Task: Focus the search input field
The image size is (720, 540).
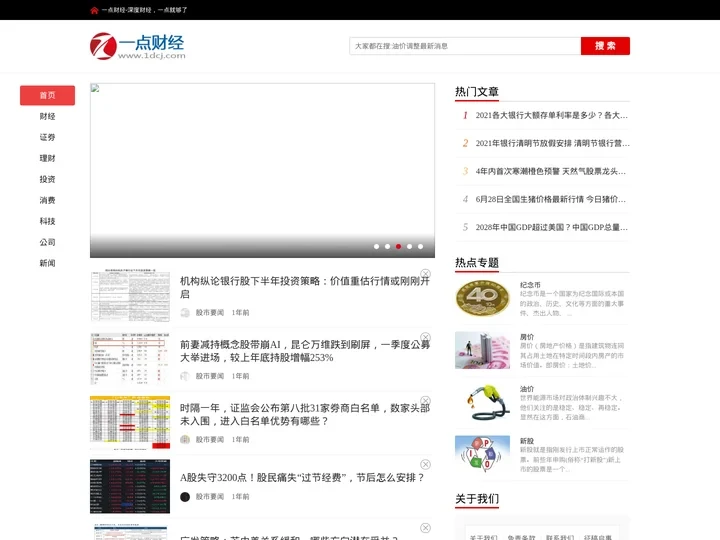Action: click(465, 46)
